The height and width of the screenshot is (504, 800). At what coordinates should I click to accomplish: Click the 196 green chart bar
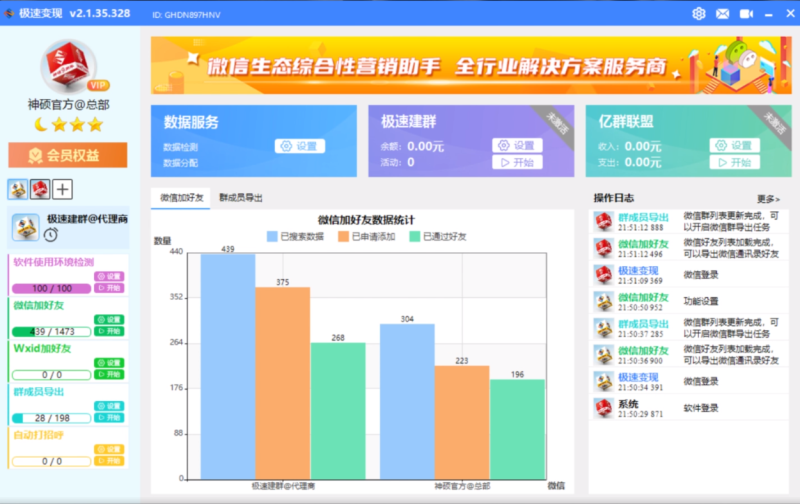click(517, 430)
